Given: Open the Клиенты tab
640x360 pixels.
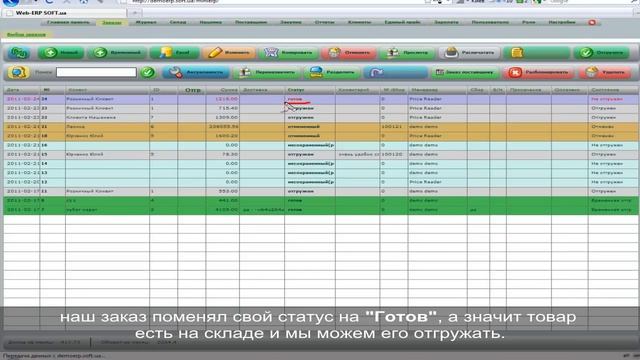Looking at the screenshot, I should tap(360, 22).
